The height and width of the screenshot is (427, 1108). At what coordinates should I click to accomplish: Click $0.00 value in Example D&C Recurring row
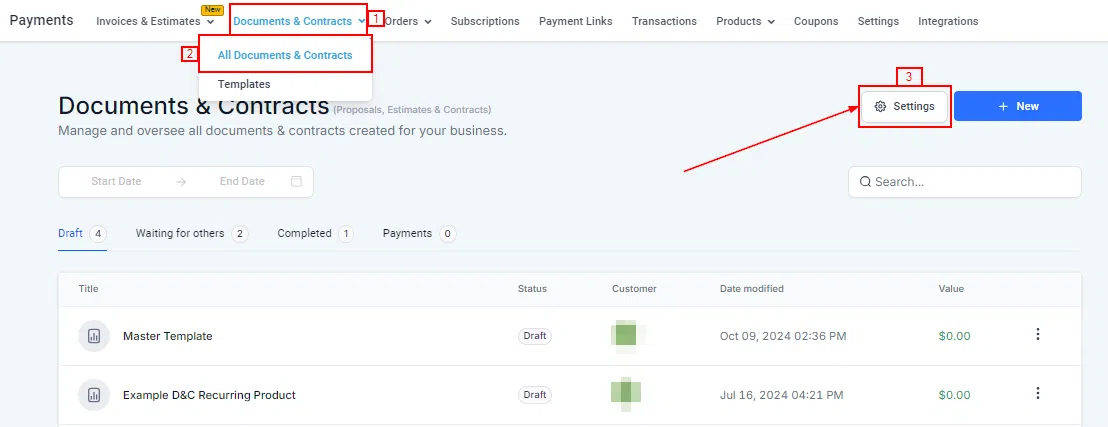pos(955,395)
